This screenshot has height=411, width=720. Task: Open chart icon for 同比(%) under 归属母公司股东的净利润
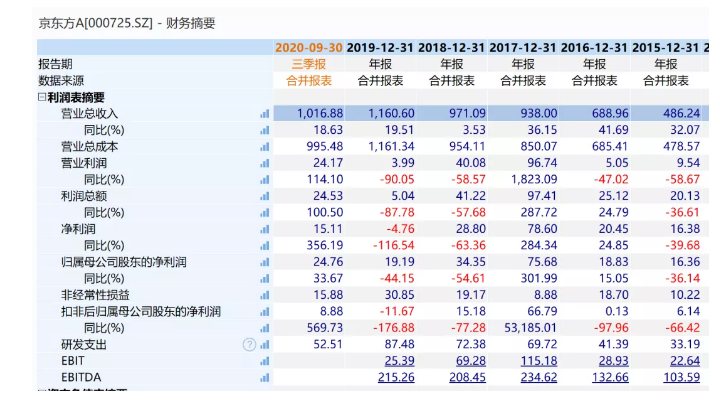click(x=264, y=279)
